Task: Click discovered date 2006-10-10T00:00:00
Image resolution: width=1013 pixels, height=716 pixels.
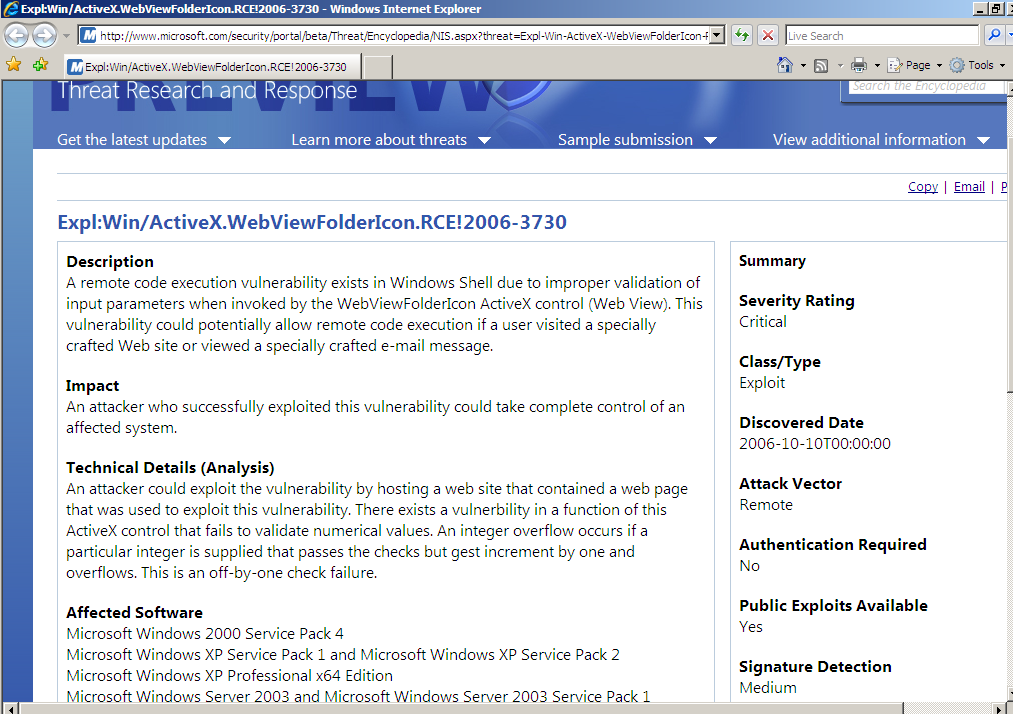Action: click(815, 444)
